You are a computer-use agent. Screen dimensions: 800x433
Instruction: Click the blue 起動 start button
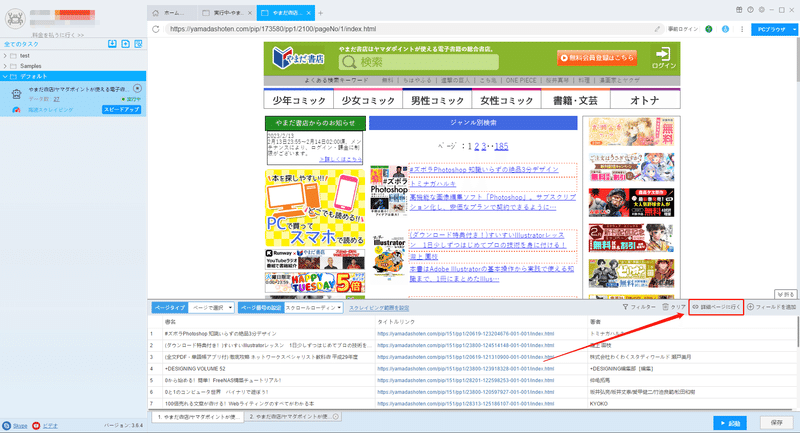(x=730, y=423)
